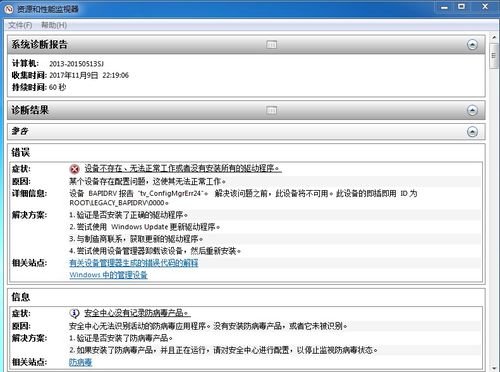Screen dimensions: 500x372
Task: Minimize the 资源和性能监视器 window
Action: click(444, 7)
